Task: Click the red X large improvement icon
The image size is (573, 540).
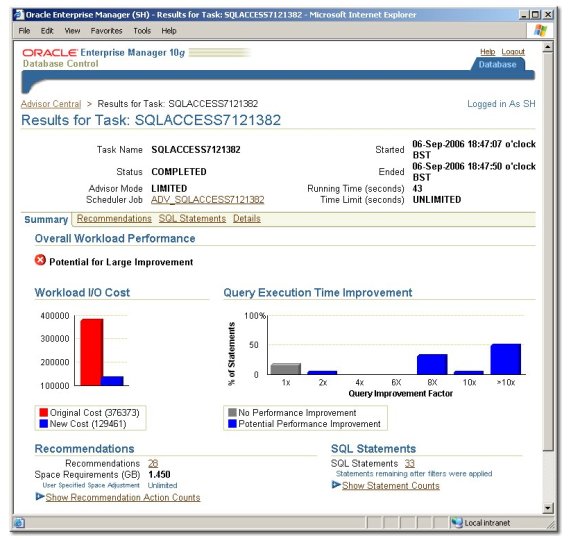Action: click(40, 260)
